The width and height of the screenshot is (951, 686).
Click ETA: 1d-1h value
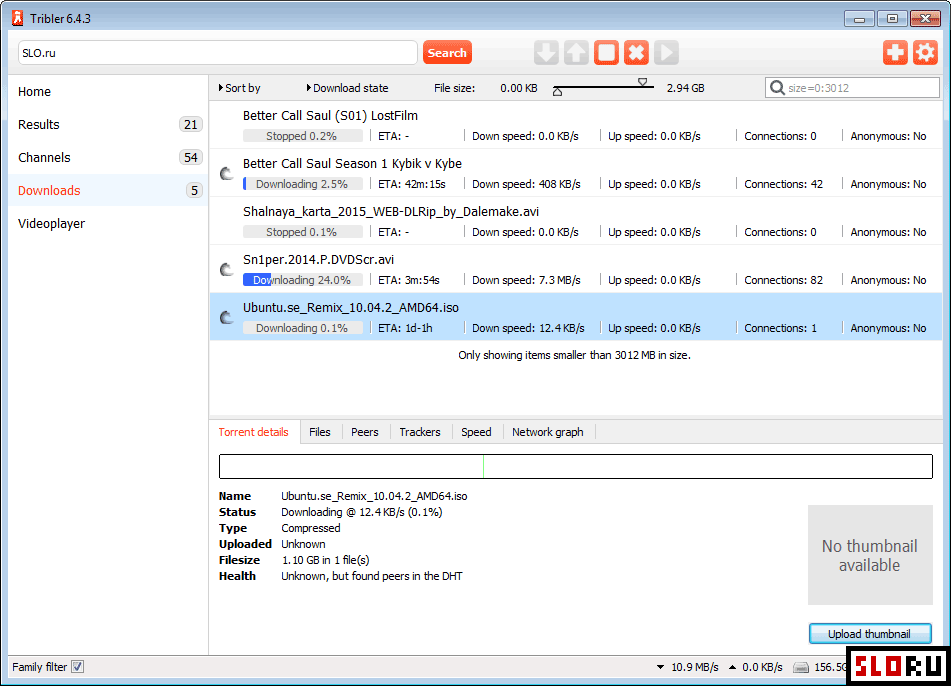click(x=405, y=328)
